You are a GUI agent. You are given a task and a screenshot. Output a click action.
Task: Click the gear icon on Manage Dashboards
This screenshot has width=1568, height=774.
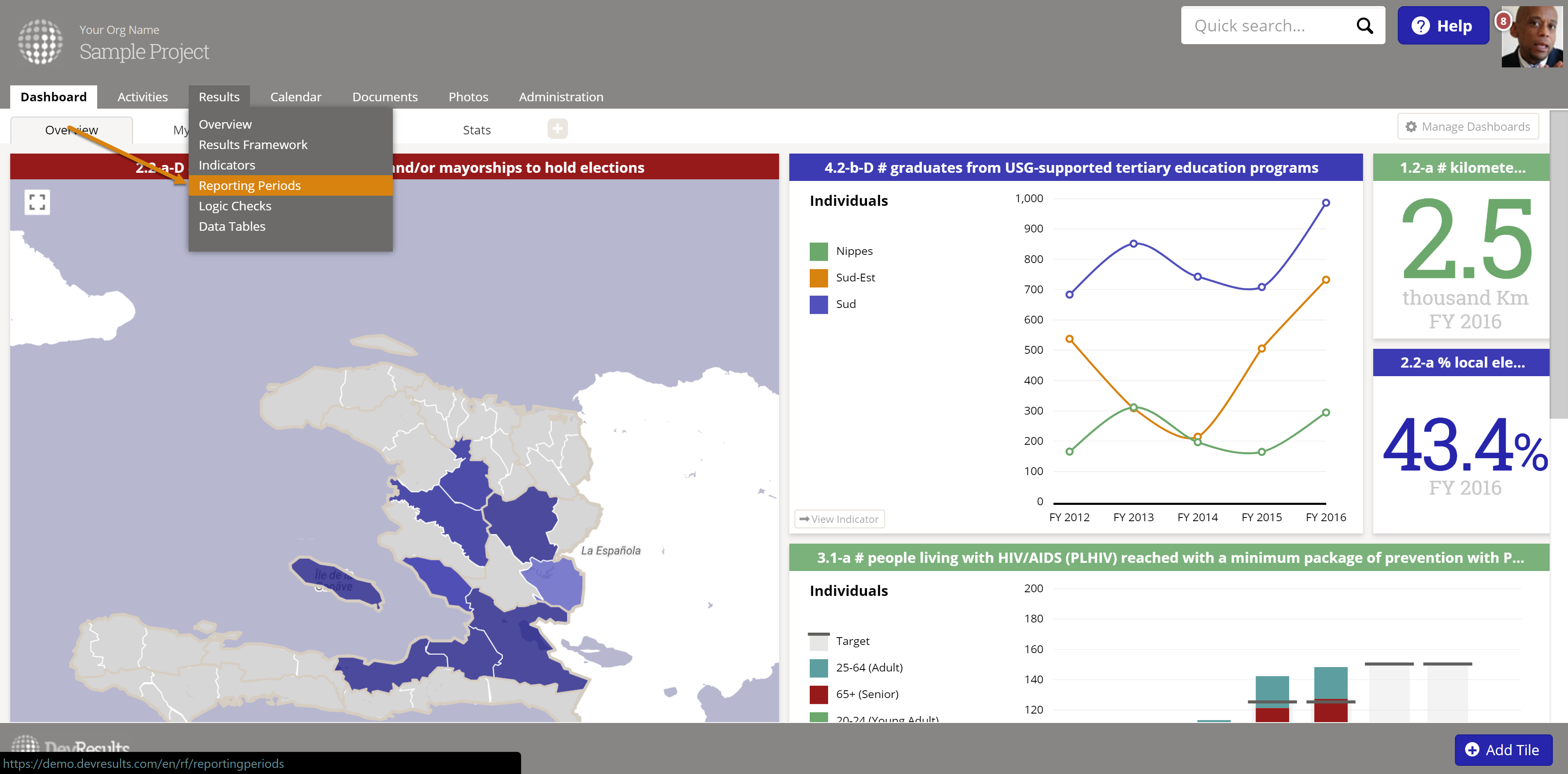point(1411,126)
